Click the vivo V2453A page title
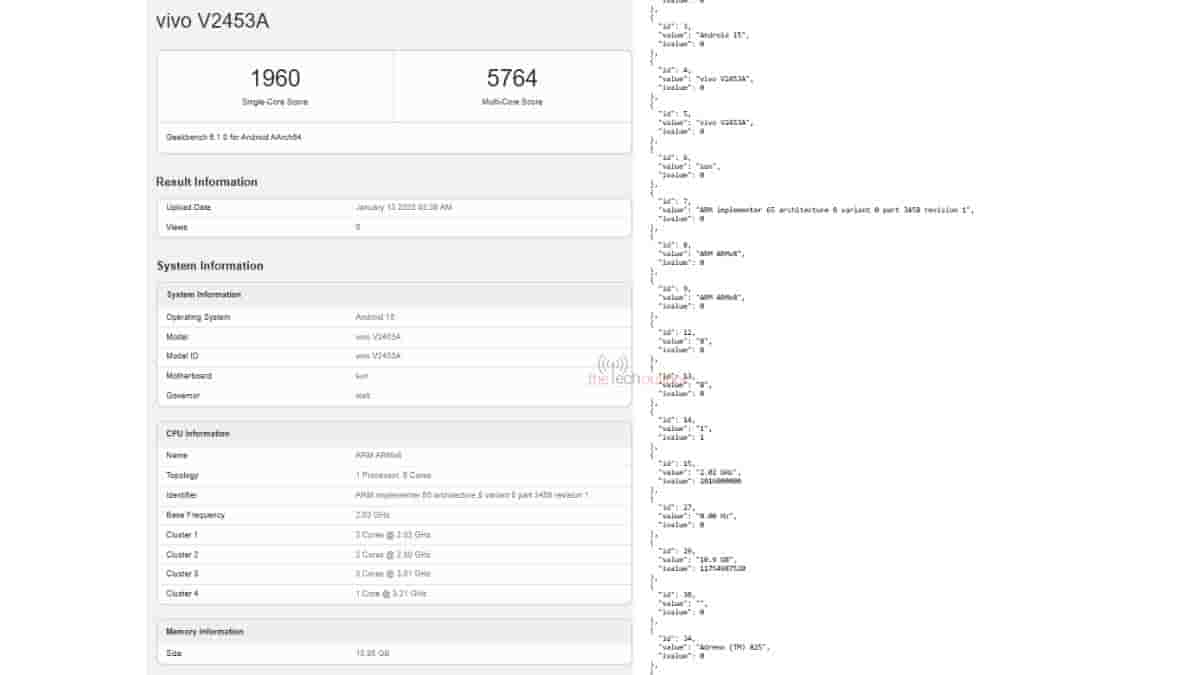This screenshot has height=675, width=1200. tap(213, 21)
